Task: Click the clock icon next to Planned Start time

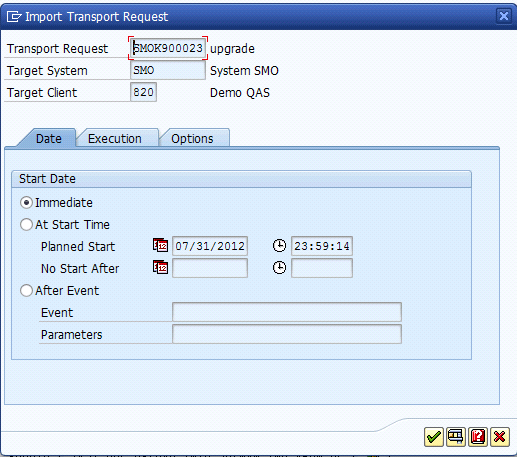Action: pyautogui.click(x=279, y=246)
